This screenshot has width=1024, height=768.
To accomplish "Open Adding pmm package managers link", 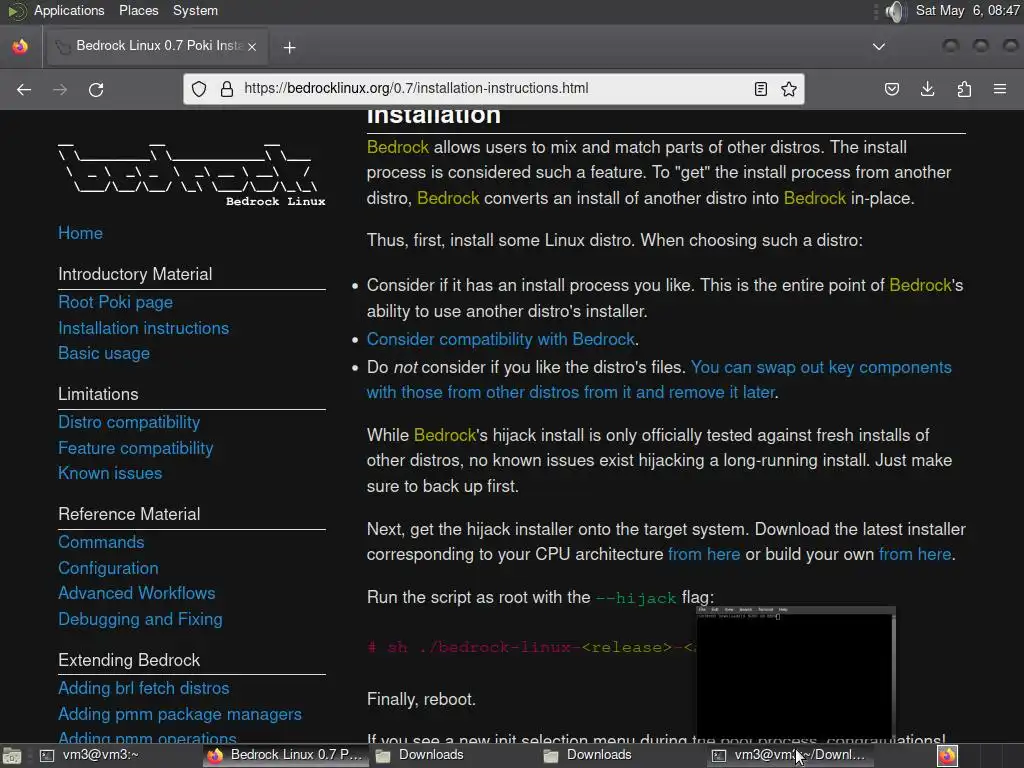I will point(180,714).
